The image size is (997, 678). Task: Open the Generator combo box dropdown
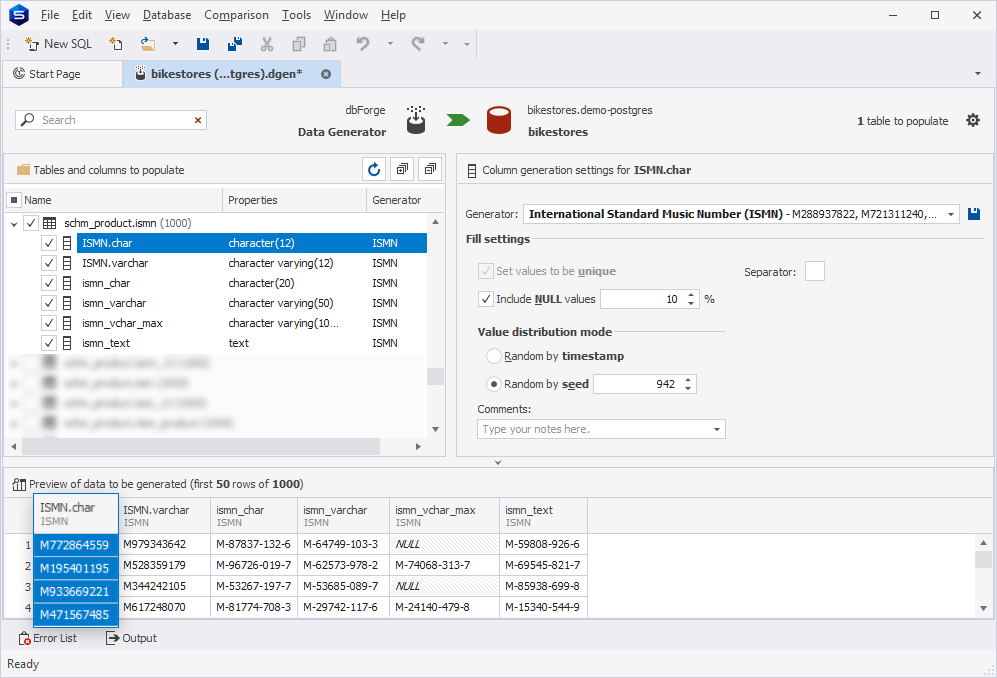(951, 214)
